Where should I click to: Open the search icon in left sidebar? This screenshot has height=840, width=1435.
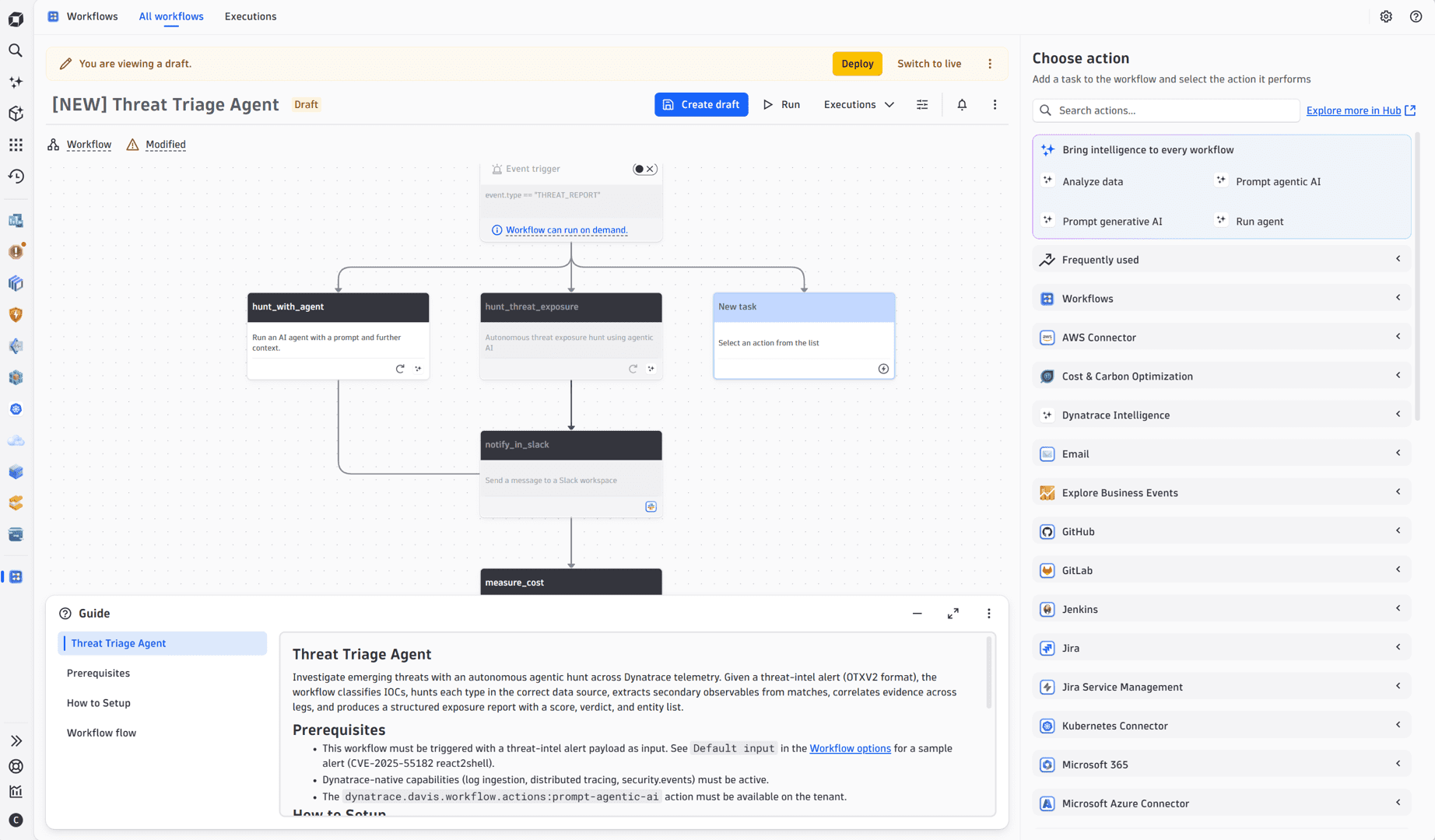[x=16, y=51]
